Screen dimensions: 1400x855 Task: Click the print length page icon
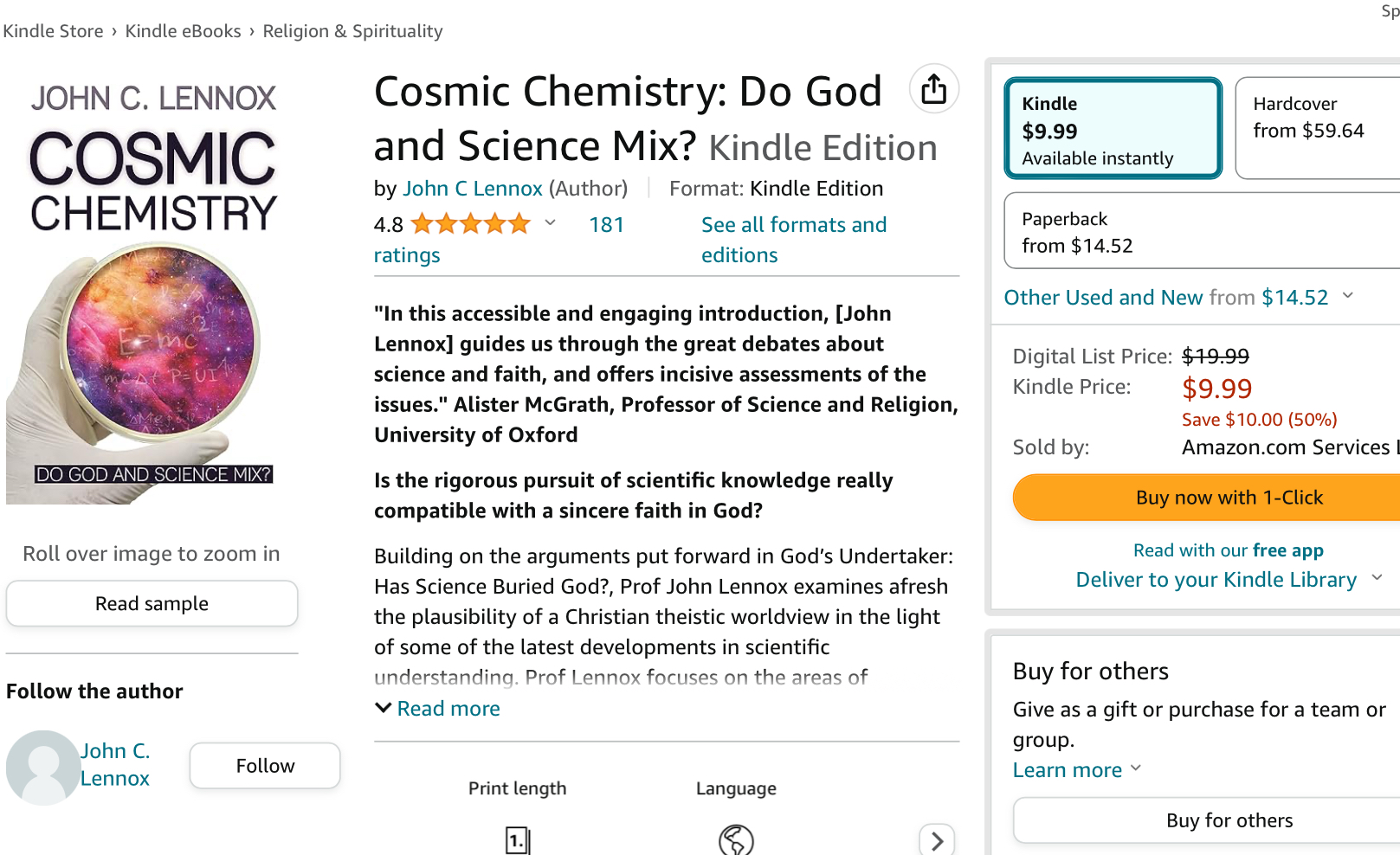[517, 839]
